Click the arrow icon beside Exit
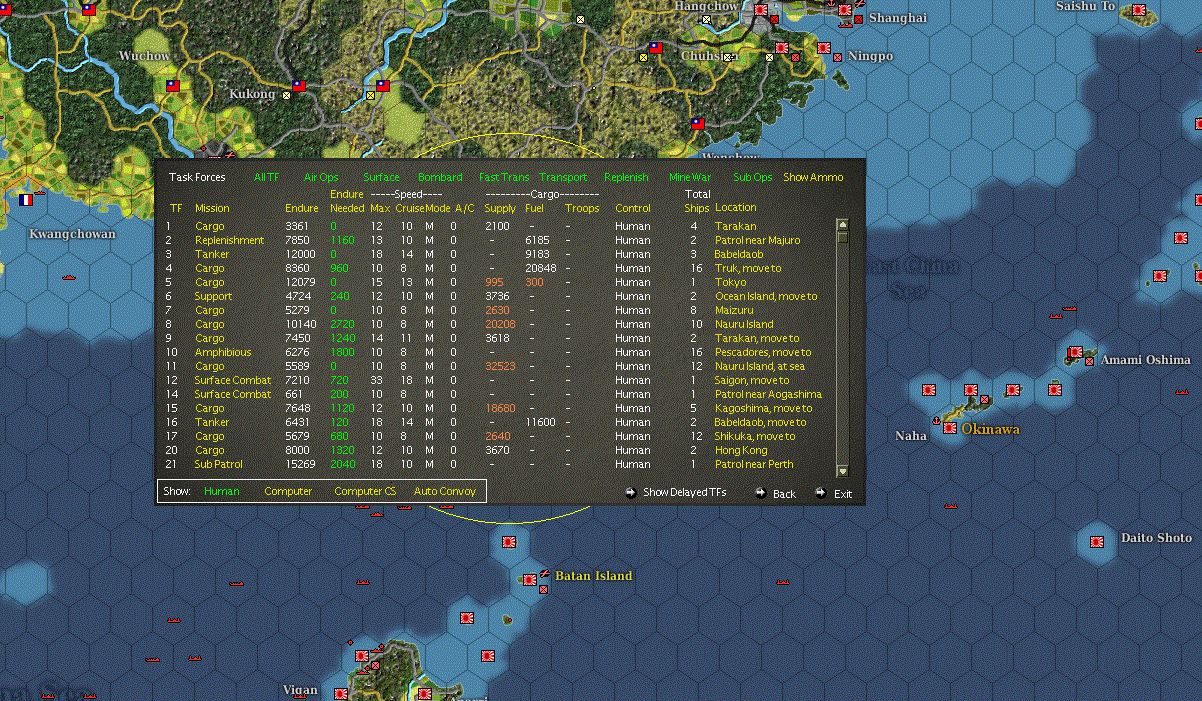Screen dimensions: 1202x701 (821, 492)
